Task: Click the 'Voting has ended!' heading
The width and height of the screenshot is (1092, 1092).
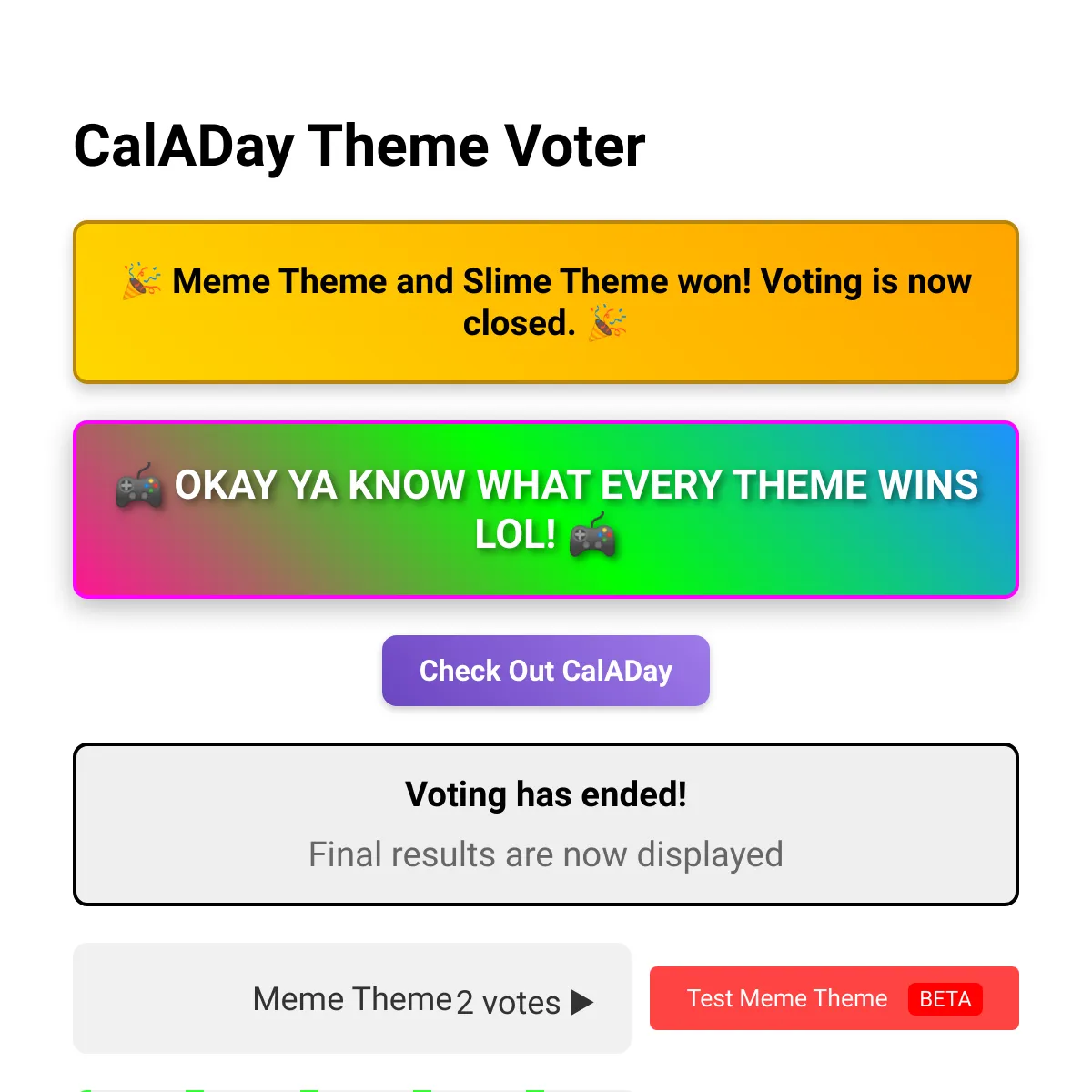Action: click(546, 794)
